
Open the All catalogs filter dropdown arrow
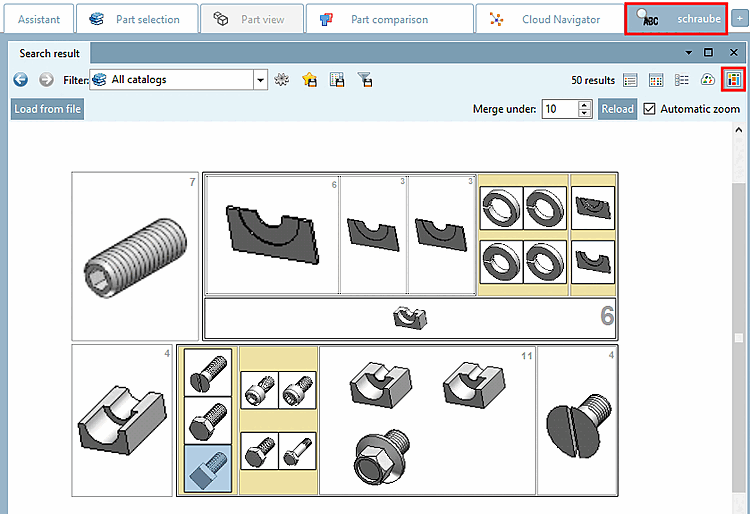pyautogui.click(x=260, y=80)
